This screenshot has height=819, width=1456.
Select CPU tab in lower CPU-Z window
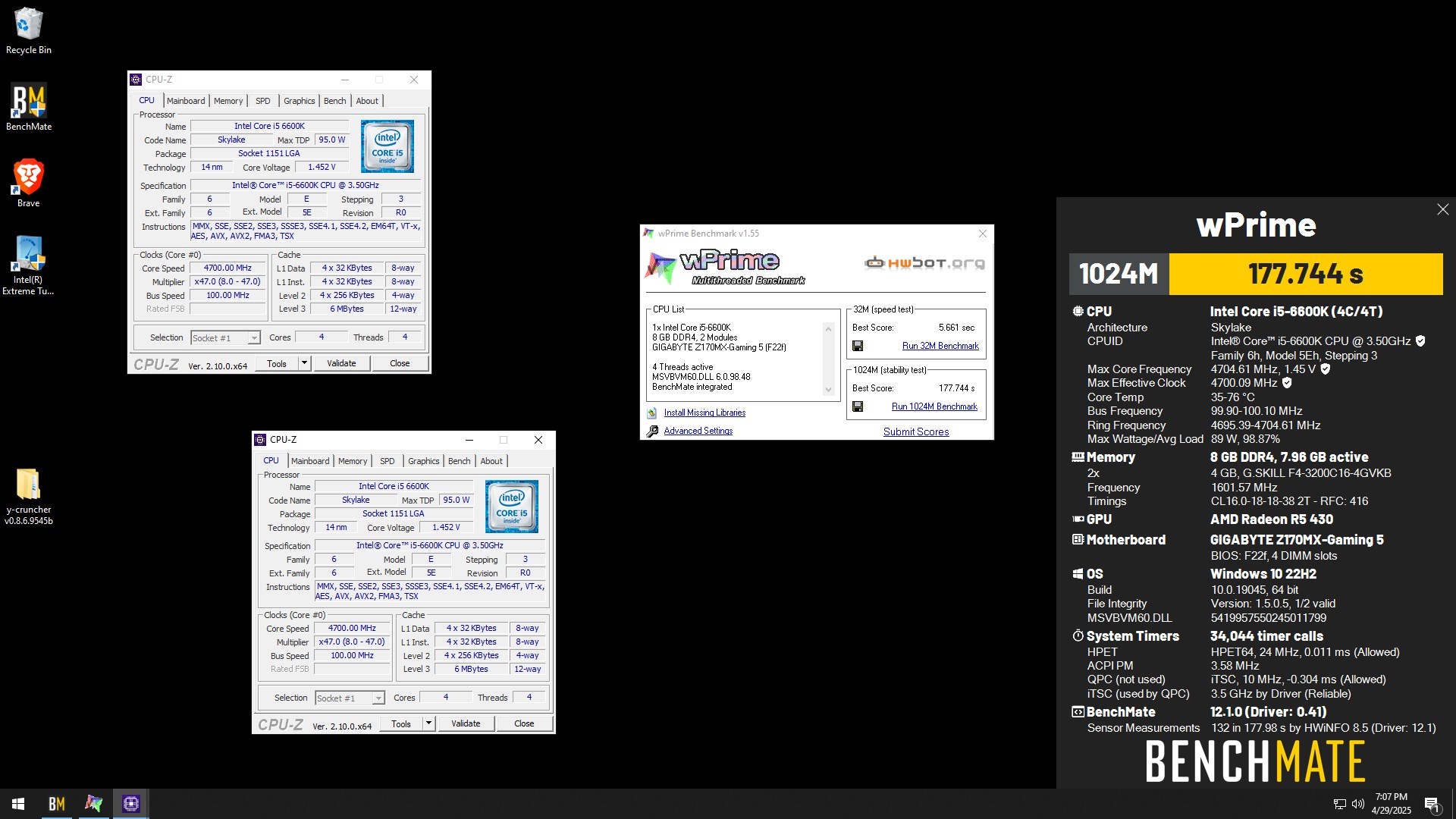(x=271, y=461)
